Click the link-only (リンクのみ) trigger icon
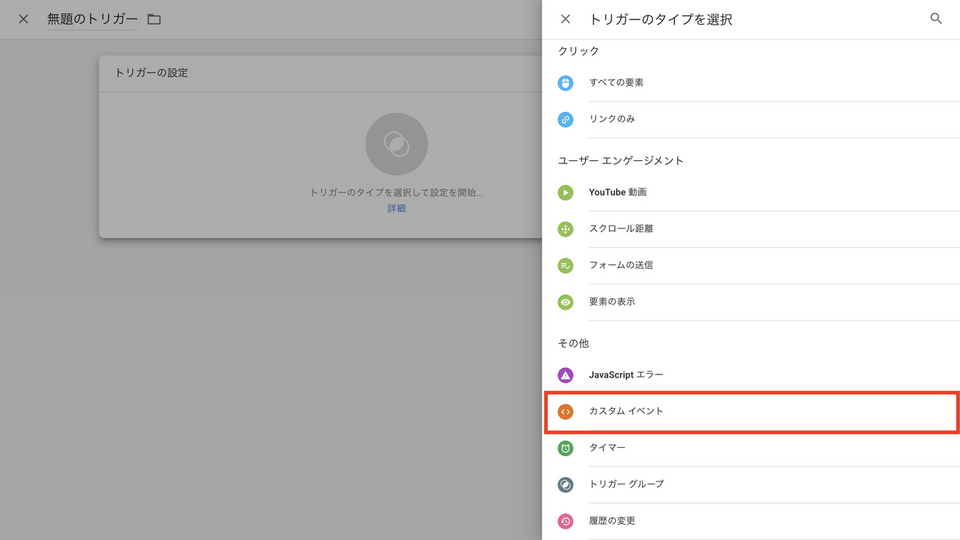960x540 pixels. click(566, 119)
